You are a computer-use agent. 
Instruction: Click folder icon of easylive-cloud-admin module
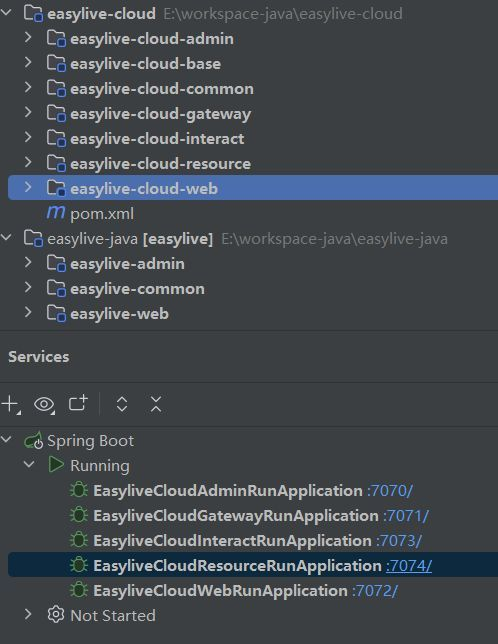coord(56,39)
